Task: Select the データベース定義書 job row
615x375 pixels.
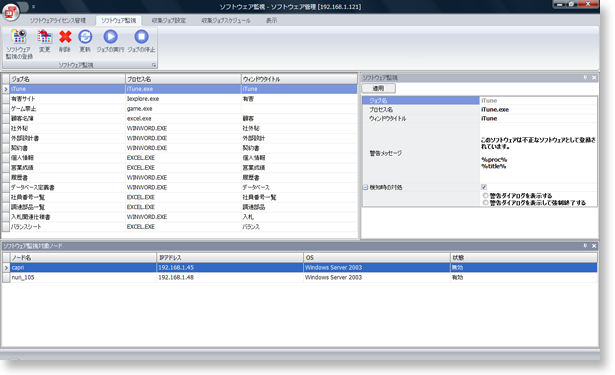Action: (183, 187)
